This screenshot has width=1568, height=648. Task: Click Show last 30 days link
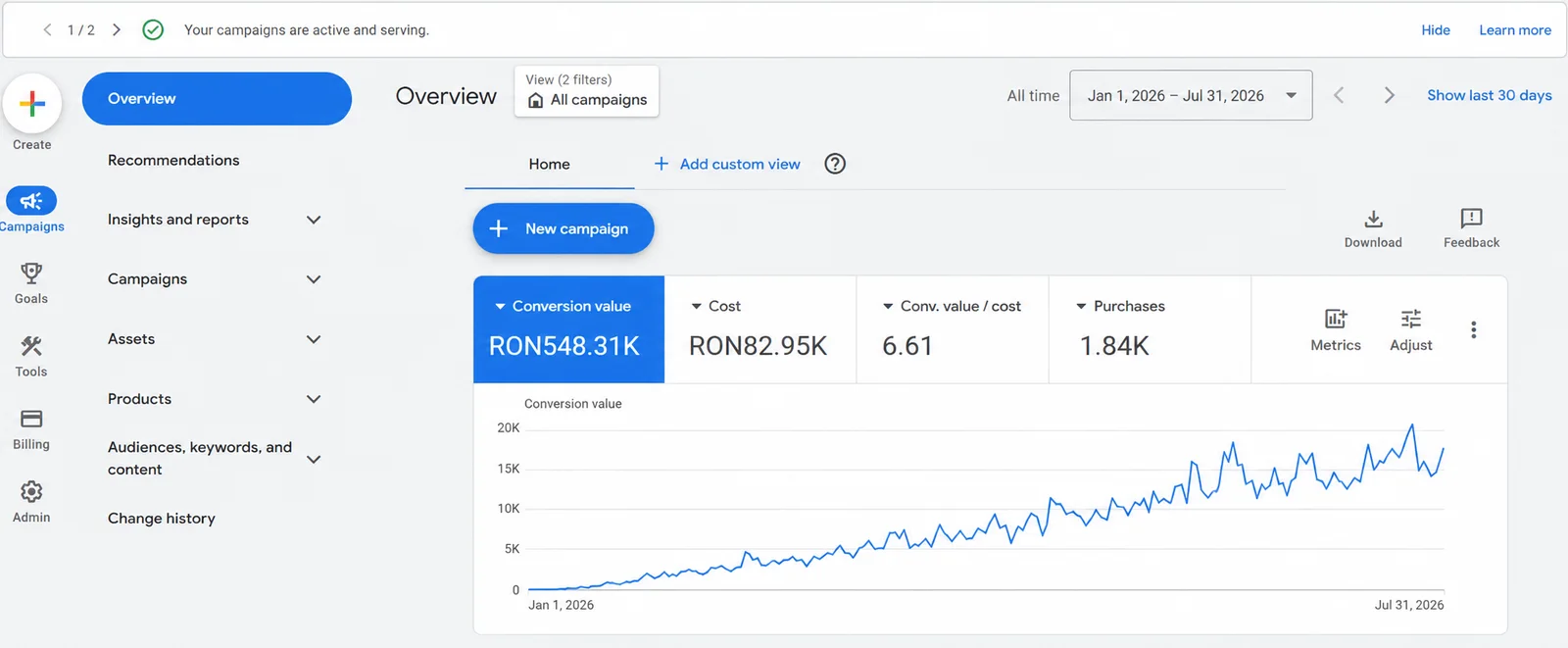pyautogui.click(x=1490, y=95)
